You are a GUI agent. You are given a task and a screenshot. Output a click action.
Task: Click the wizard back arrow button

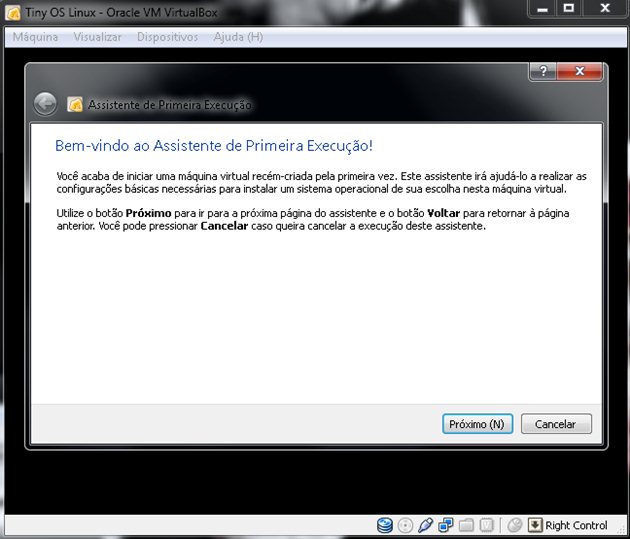point(45,104)
